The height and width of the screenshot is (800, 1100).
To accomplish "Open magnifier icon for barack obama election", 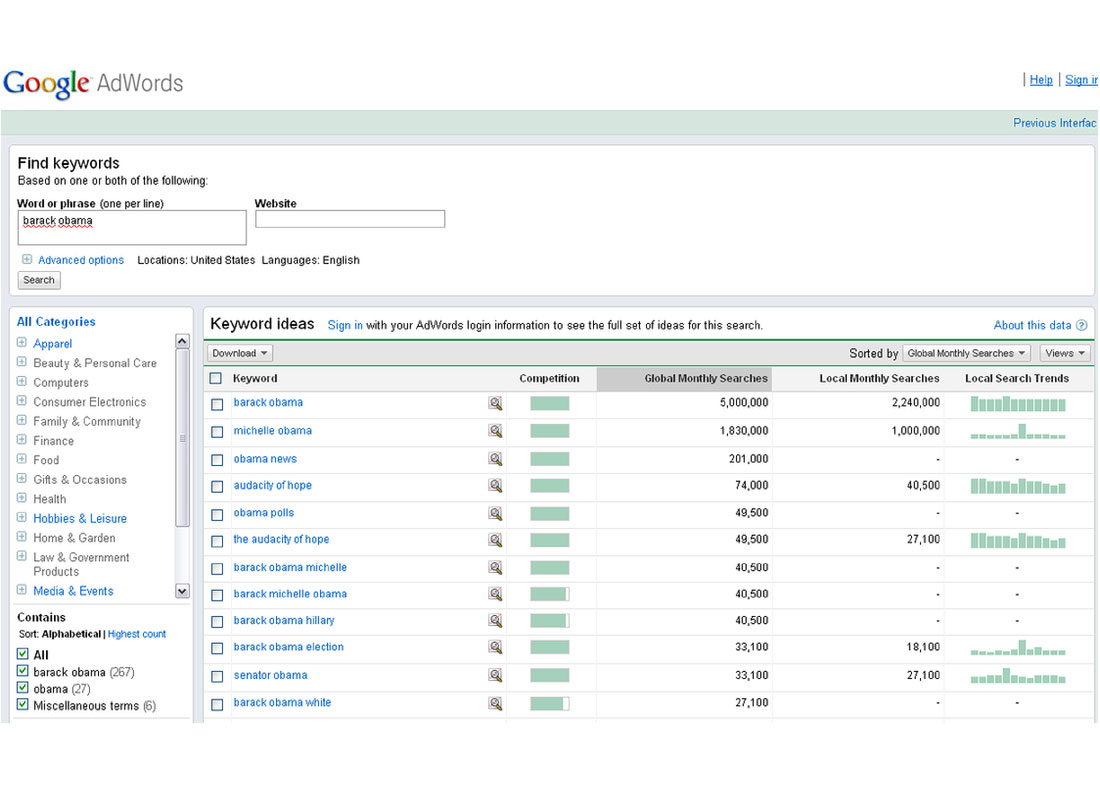I will pyautogui.click(x=495, y=648).
